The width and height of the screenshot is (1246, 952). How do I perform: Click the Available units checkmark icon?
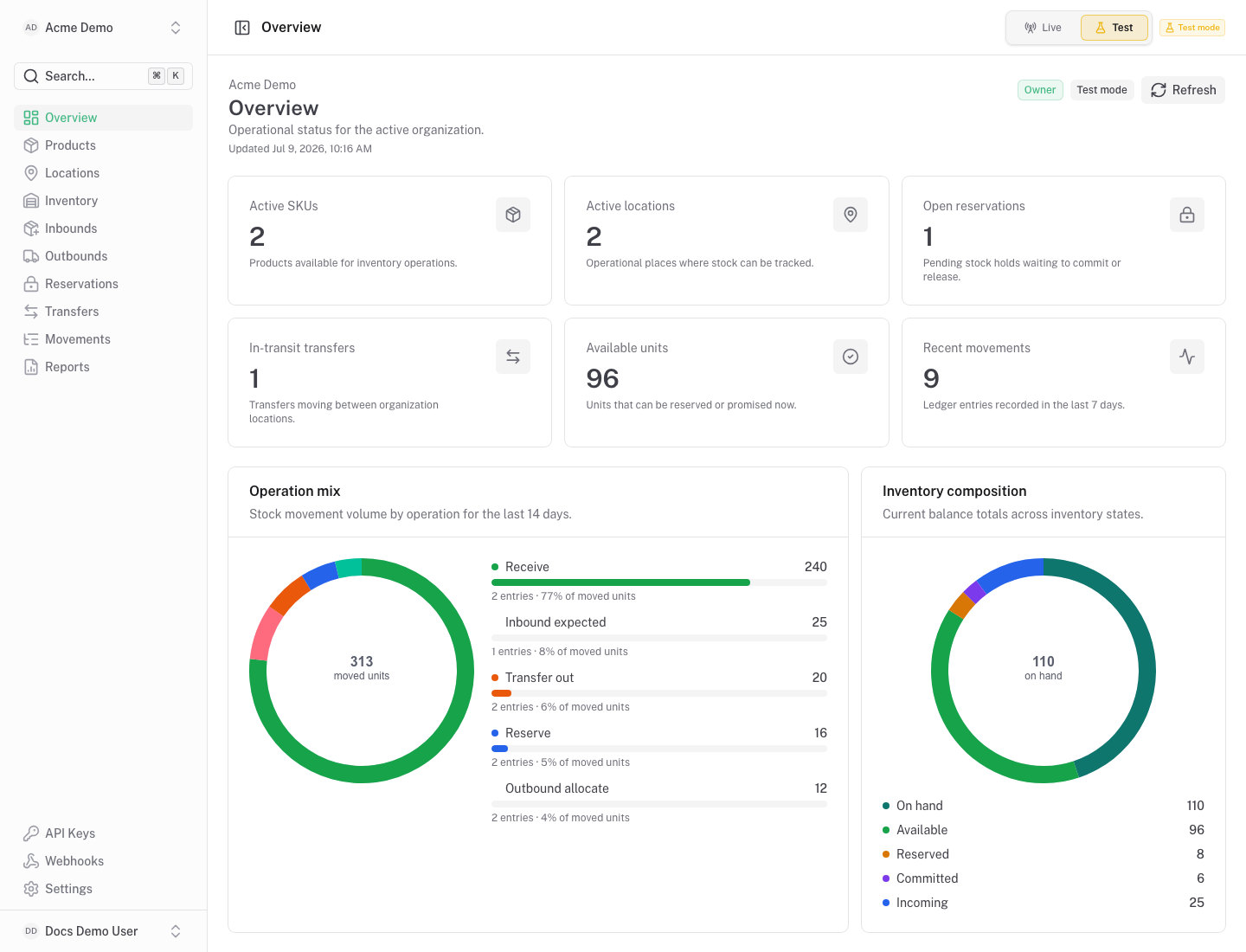(851, 357)
